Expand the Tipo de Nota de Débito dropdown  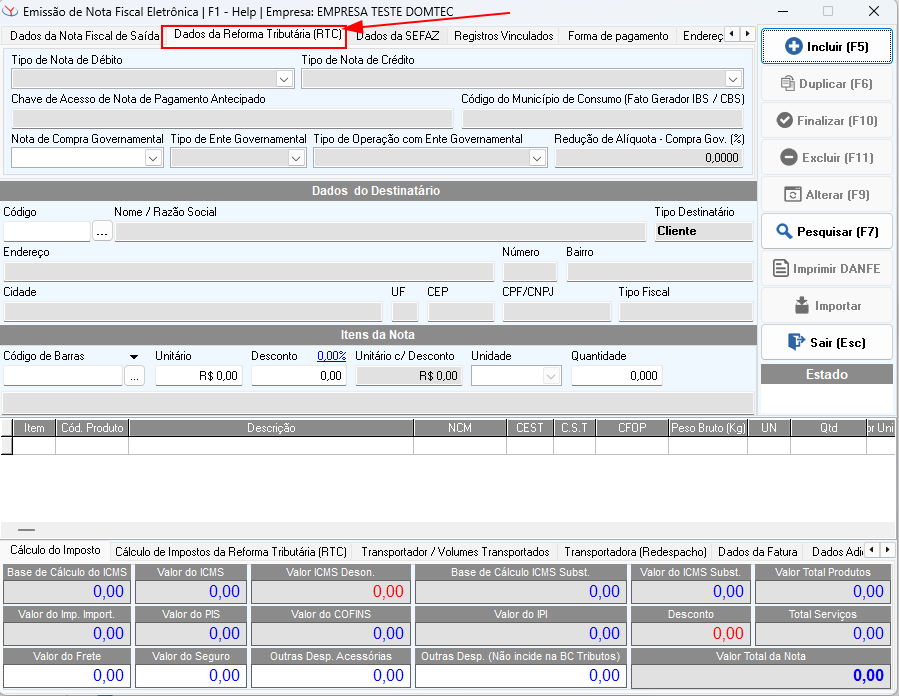[283, 78]
